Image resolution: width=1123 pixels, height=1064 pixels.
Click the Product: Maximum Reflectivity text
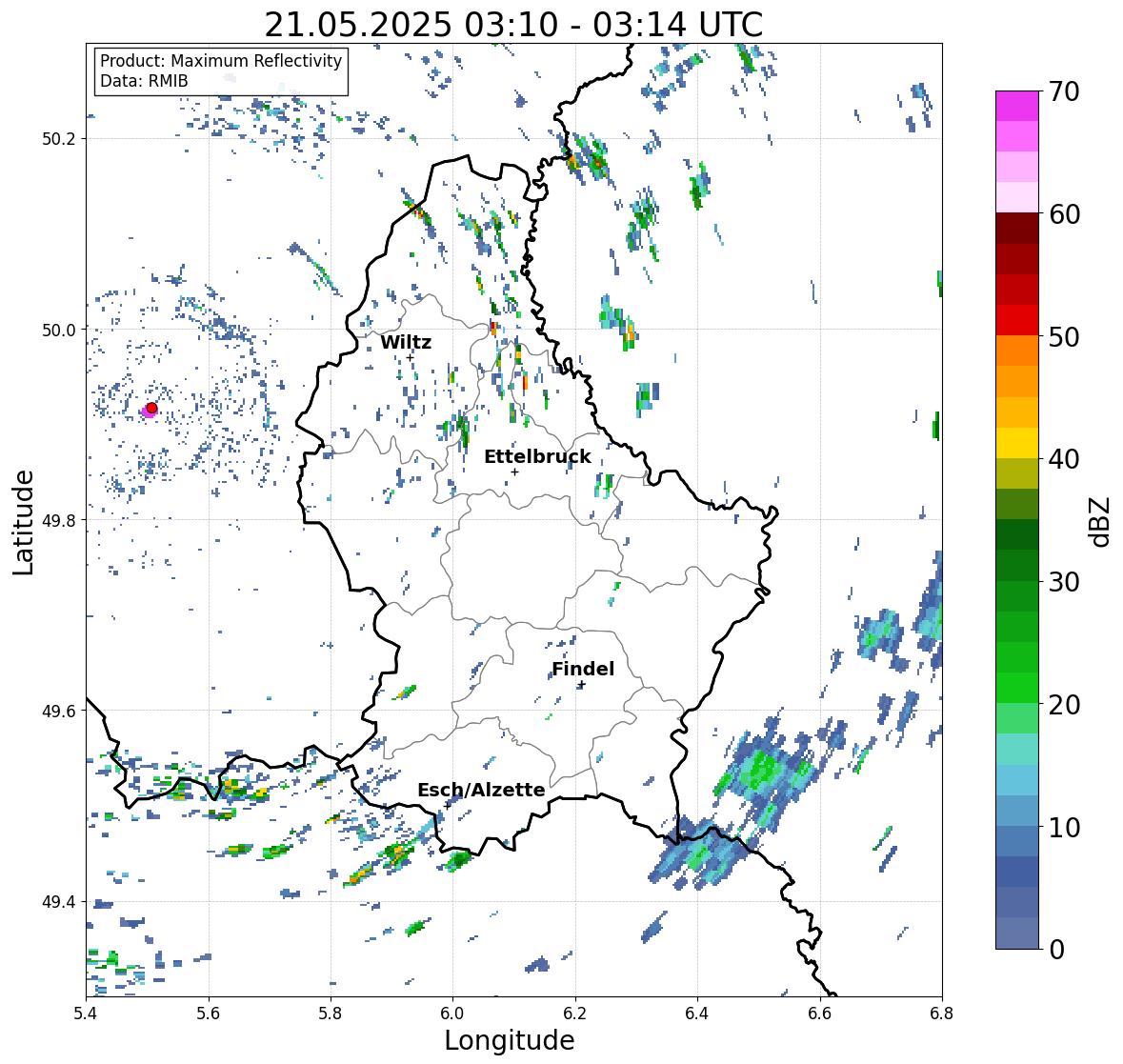click(x=221, y=61)
